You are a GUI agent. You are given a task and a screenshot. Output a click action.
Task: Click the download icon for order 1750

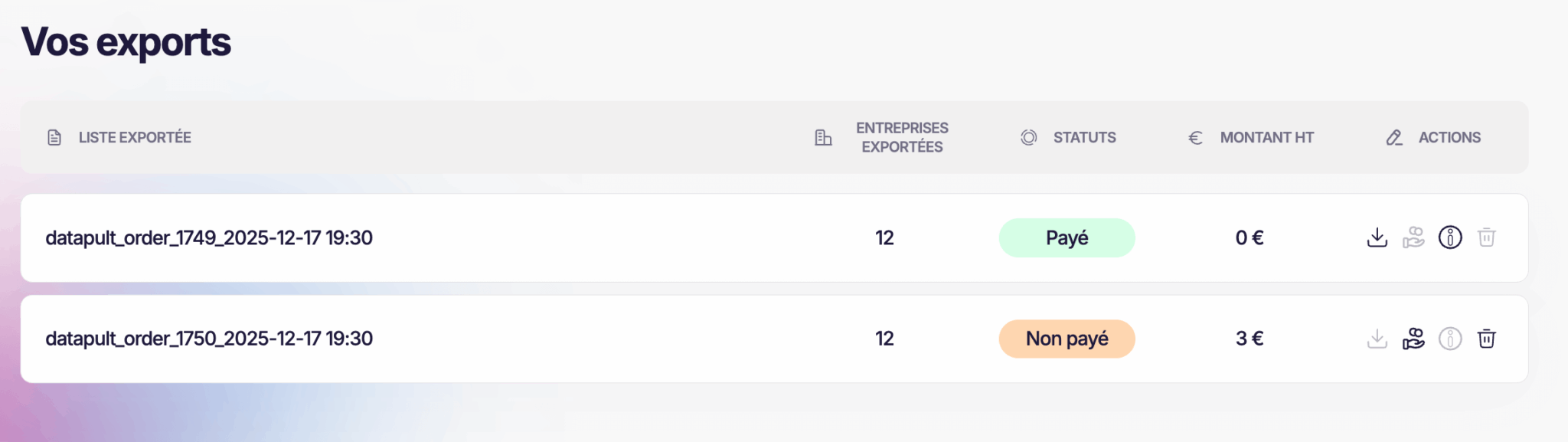click(1377, 339)
